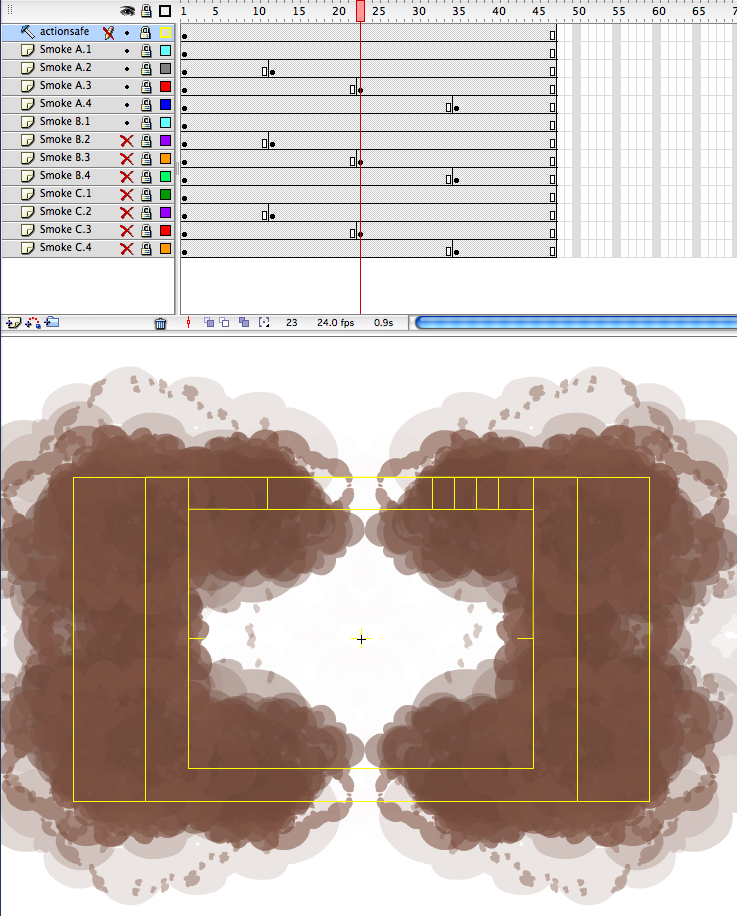
Task: Show the hidden Smoke B.4 layer
Action: [x=127, y=177]
